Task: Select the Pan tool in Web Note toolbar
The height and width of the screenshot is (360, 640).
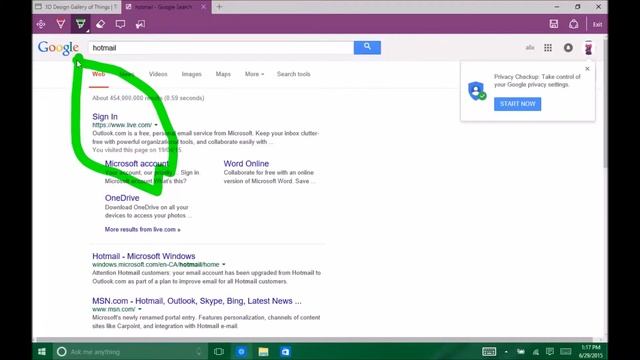Action: click(x=41, y=24)
